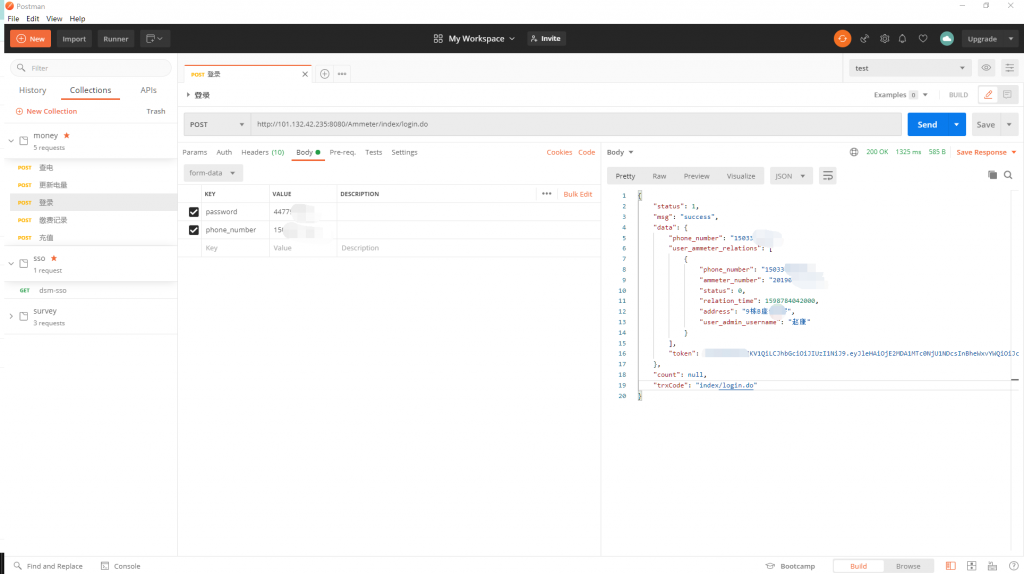
Task: Toggle line wrap icon in response
Action: (x=828, y=176)
